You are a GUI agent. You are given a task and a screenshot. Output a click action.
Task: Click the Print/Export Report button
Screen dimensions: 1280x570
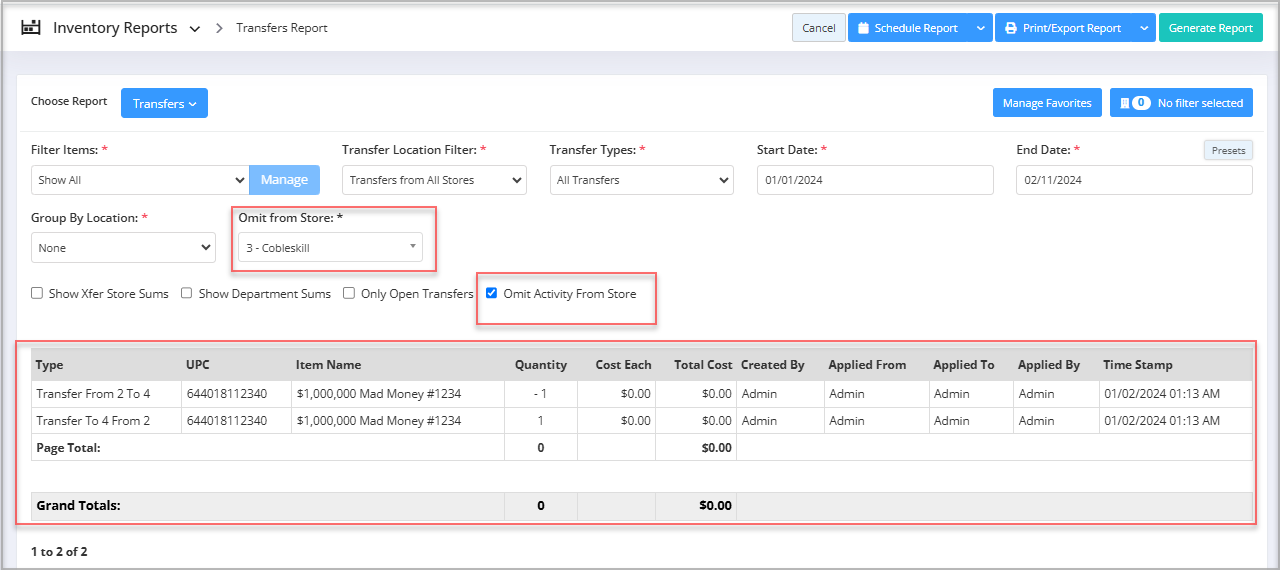[1064, 28]
